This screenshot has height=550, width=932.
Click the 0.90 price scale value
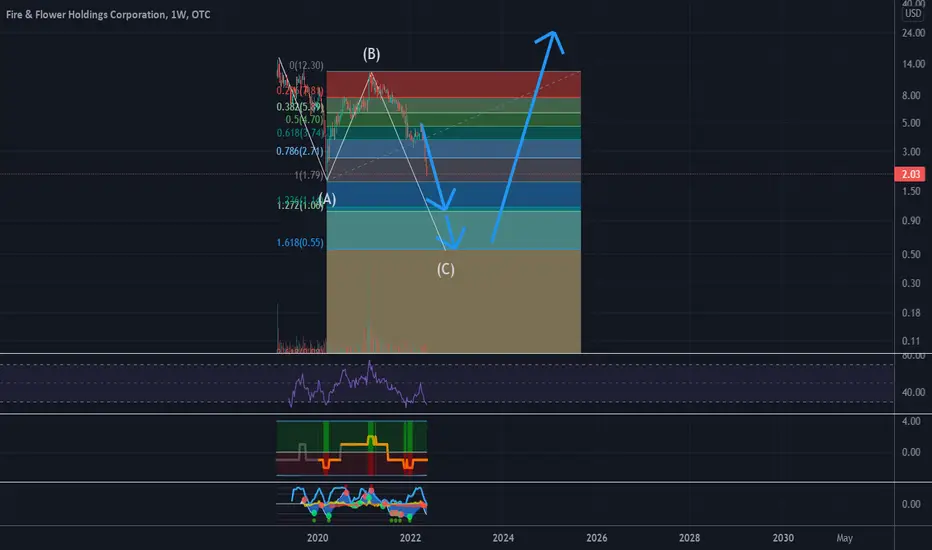point(911,221)
